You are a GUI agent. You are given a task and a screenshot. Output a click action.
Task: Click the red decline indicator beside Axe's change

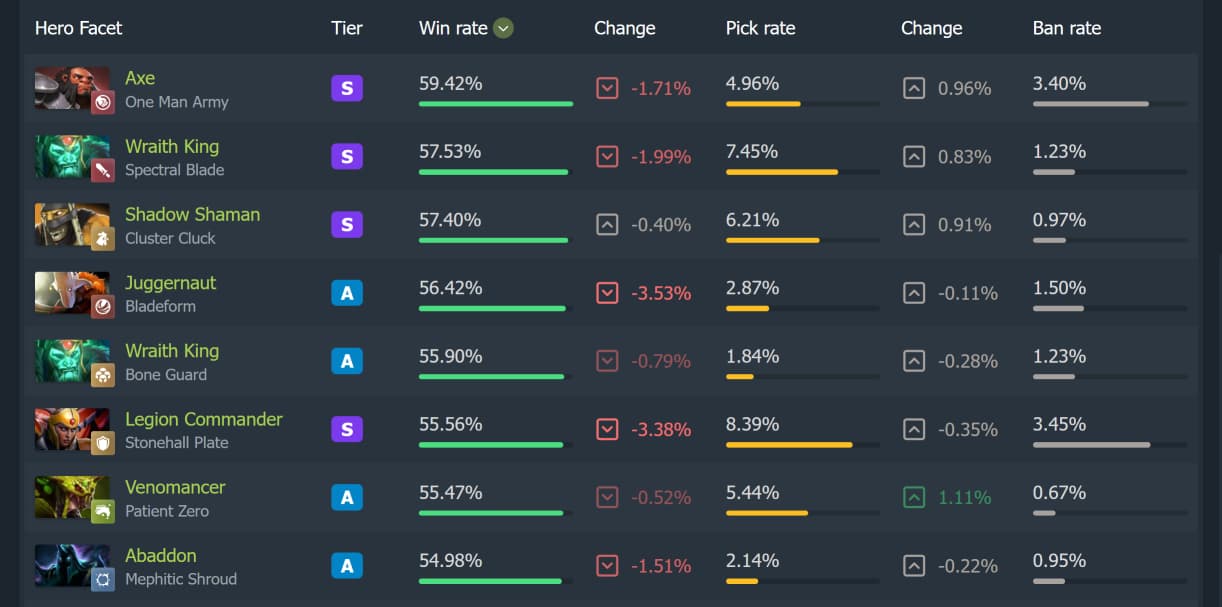click(x=607, y=88)
